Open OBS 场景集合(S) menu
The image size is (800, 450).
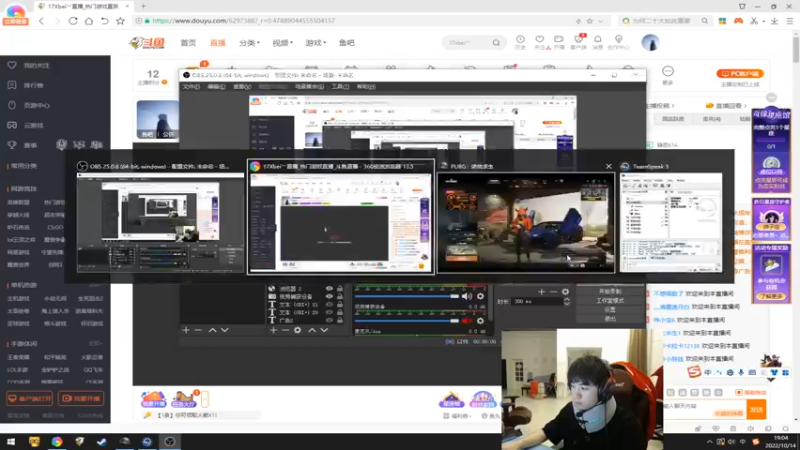309,87
